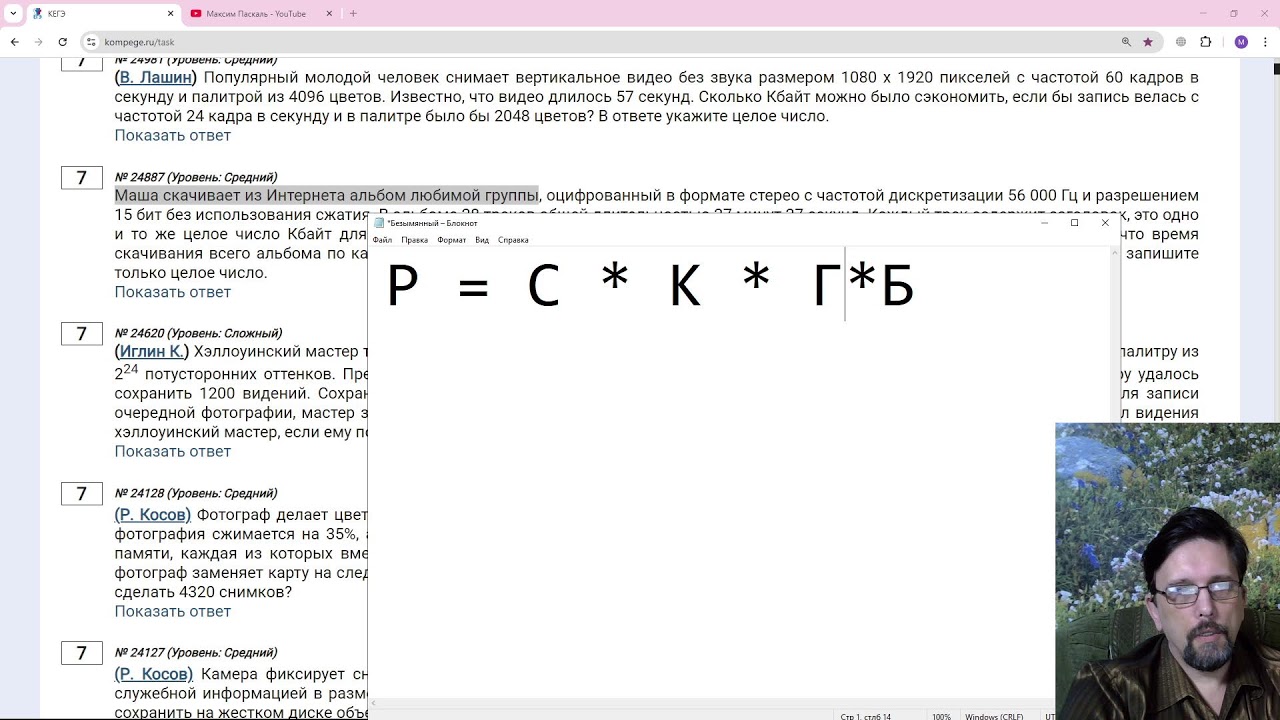
Task: Show answer for task № 24128
Action: [x=172, y=612]
